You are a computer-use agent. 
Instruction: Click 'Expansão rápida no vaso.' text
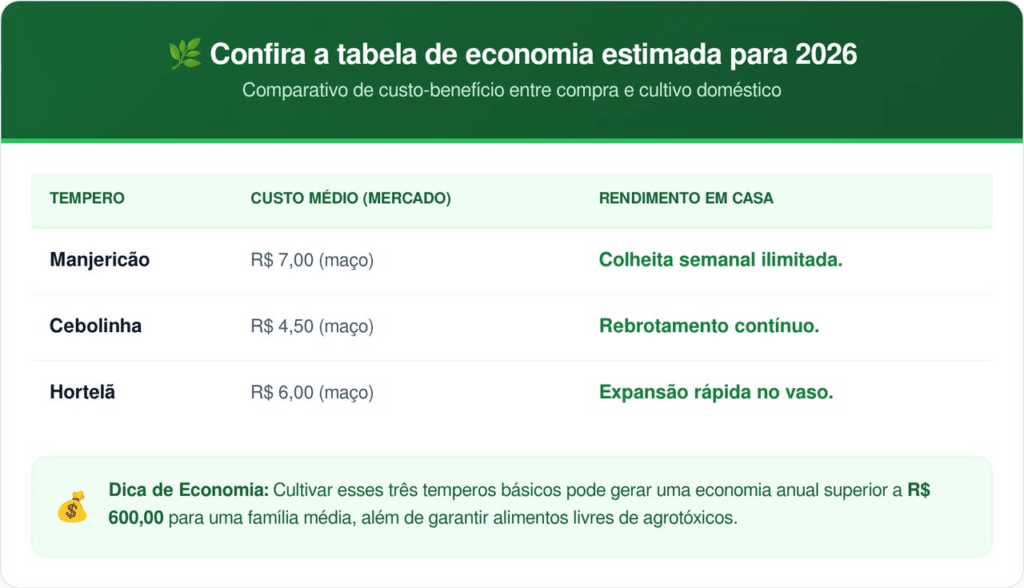click(716, 392)
